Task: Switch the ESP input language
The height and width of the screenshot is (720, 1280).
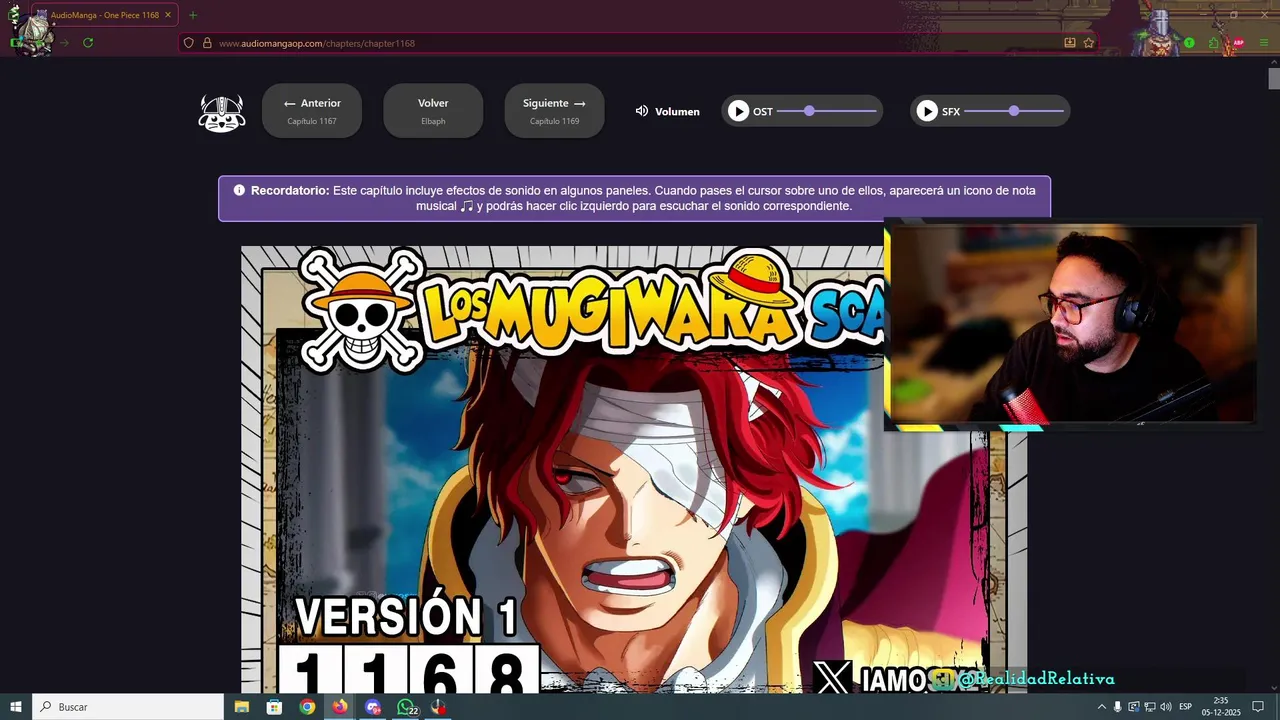Action: coord(1185,707)
